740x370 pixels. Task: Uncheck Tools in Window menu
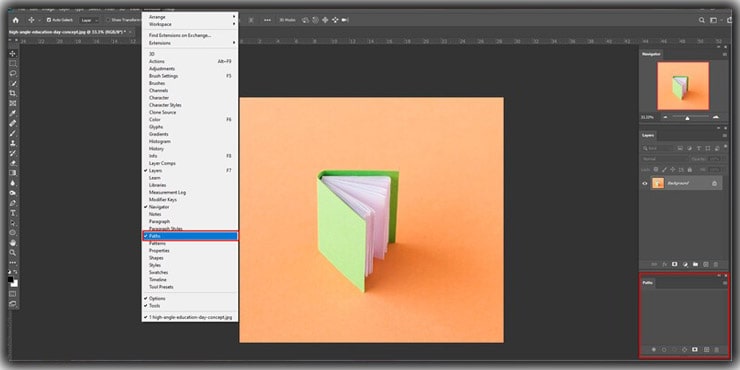point(190,306)
